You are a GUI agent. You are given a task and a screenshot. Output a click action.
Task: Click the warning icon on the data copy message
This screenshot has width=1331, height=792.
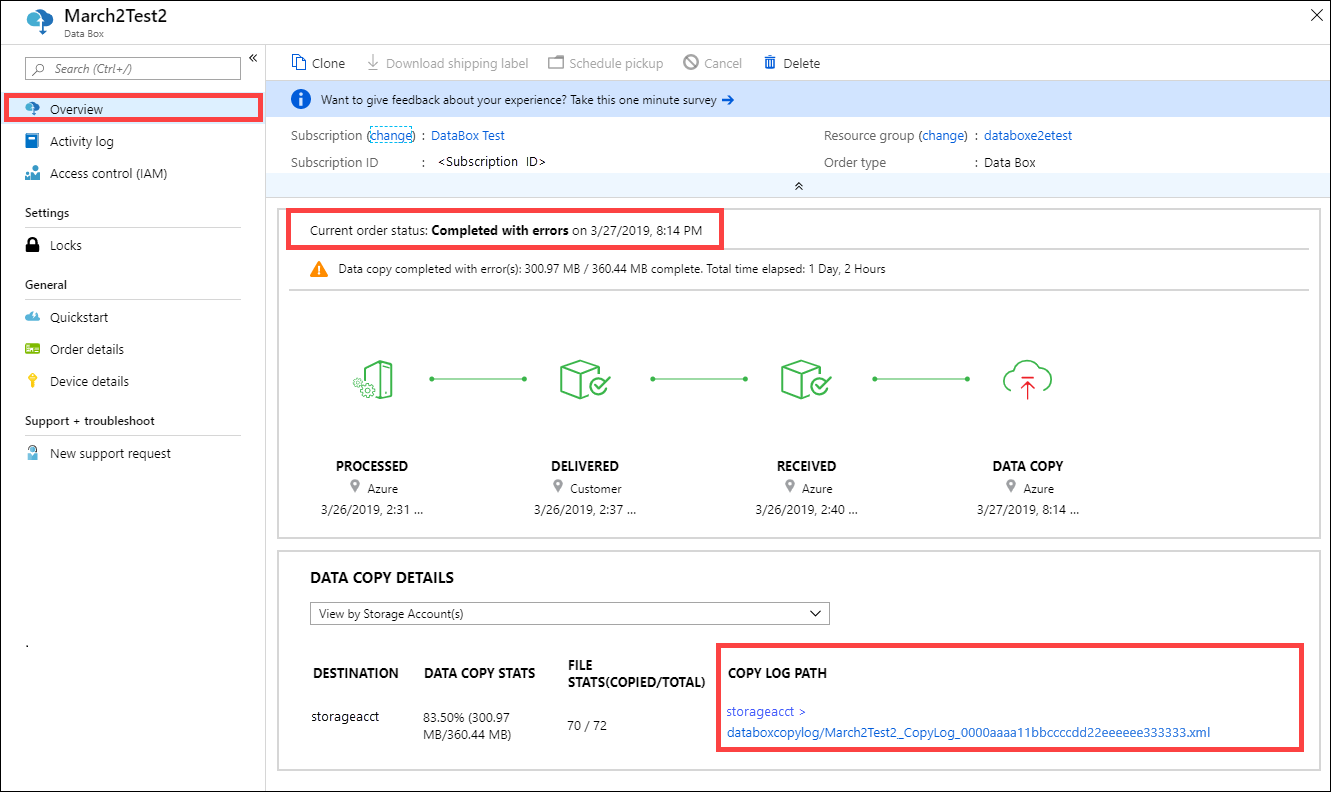click(x=319, y=268)
